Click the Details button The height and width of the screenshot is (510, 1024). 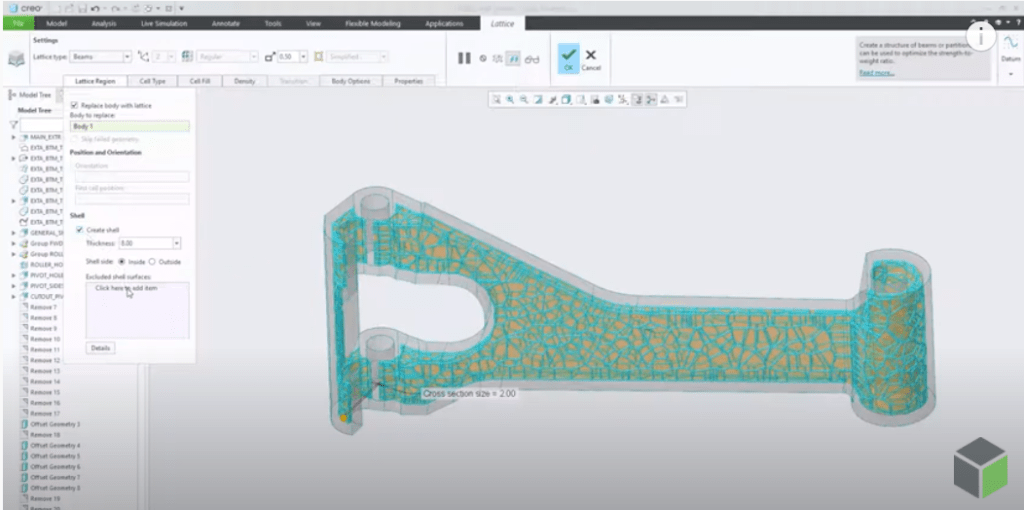[x=100, y=348]
